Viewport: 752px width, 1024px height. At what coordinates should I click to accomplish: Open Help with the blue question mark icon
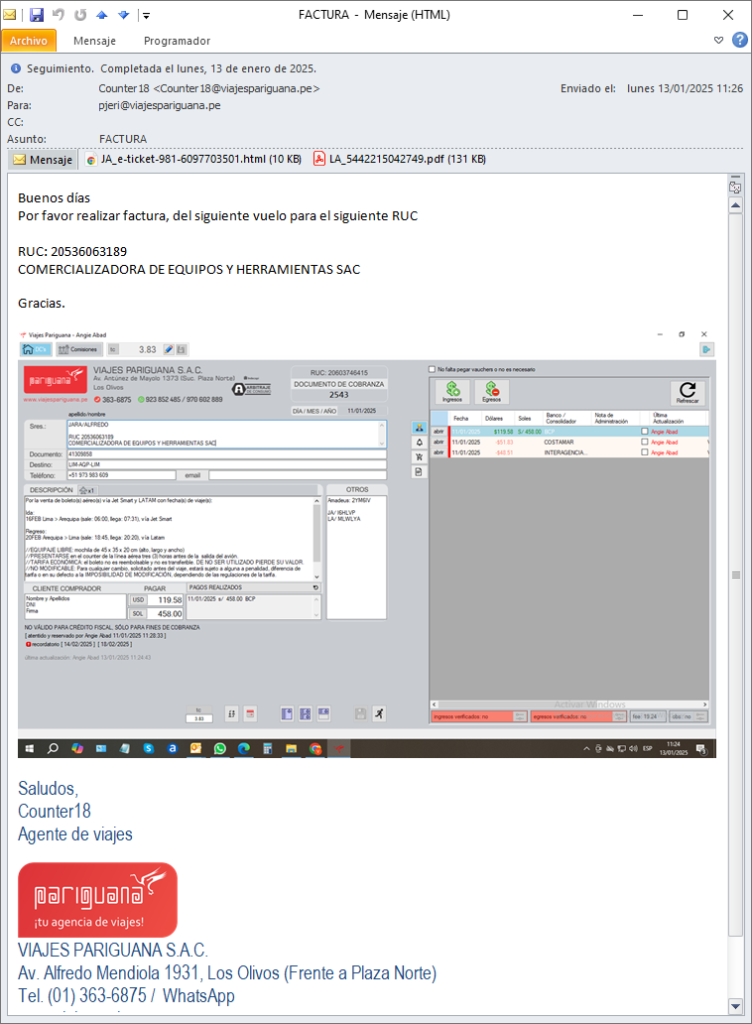click(740, 40)
